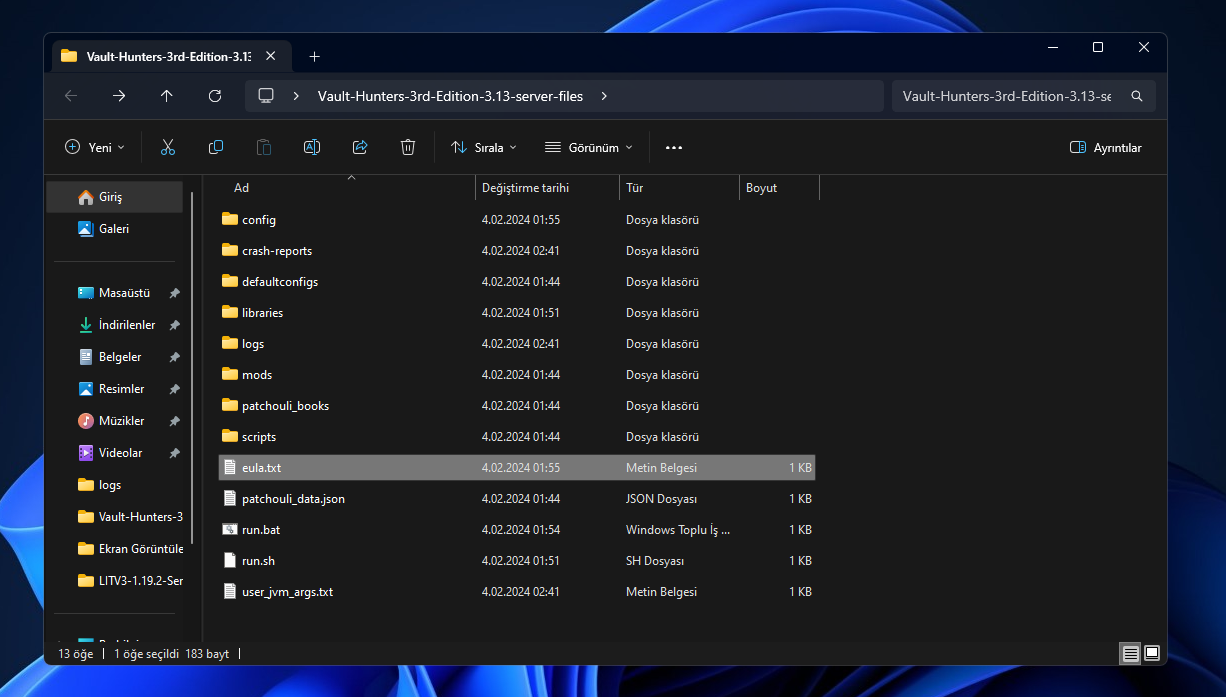Open Giriş in navigation pane

pos(115,197)
